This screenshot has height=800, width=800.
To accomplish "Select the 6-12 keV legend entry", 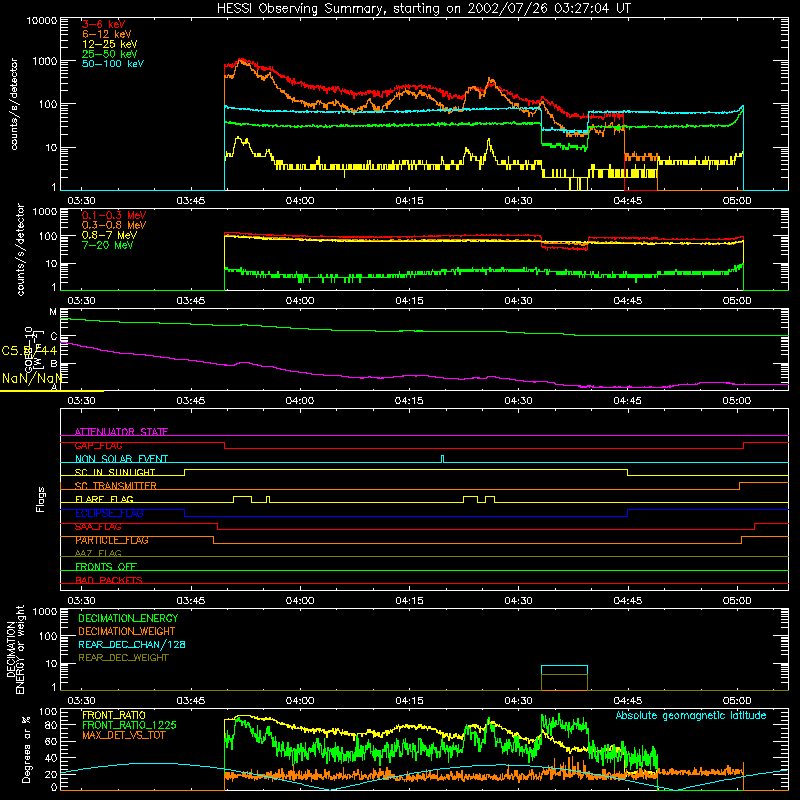I will 107,34.
